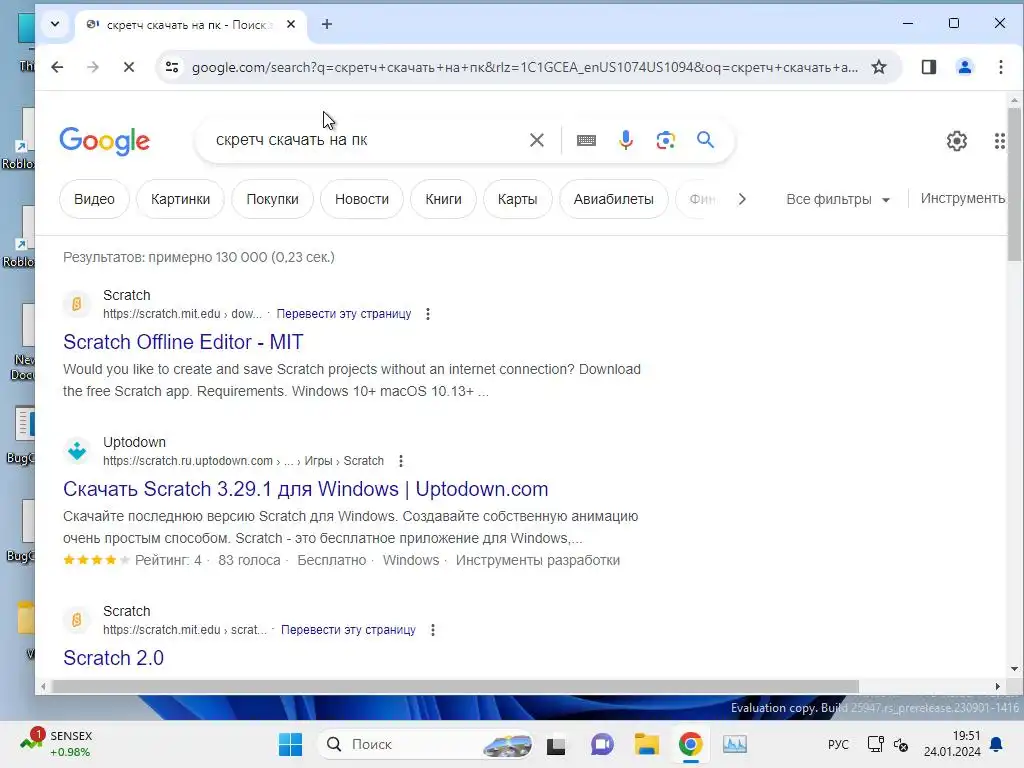Open the SENSEX stock widget

56,743
